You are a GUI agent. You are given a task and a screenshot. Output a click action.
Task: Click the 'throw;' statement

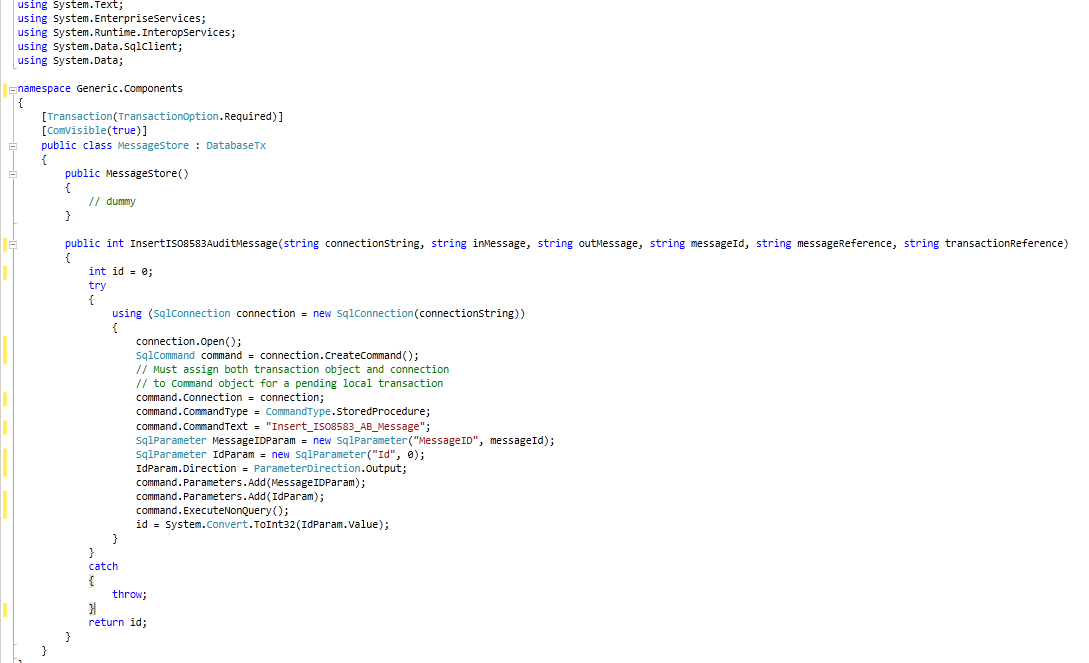(129, 594)
